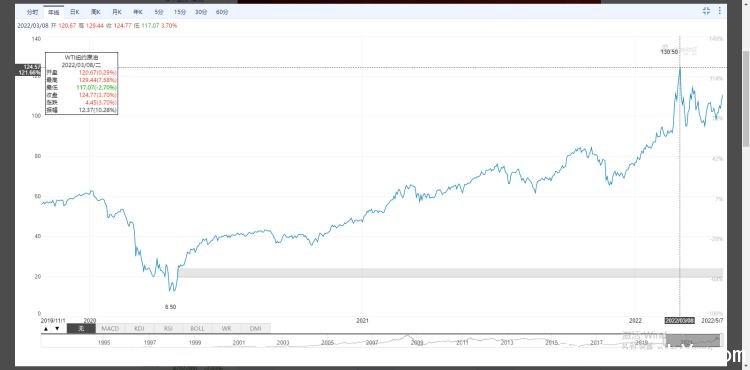
Task: Click the 2019/11/1 start date label
Action: [x=53, y=320]
